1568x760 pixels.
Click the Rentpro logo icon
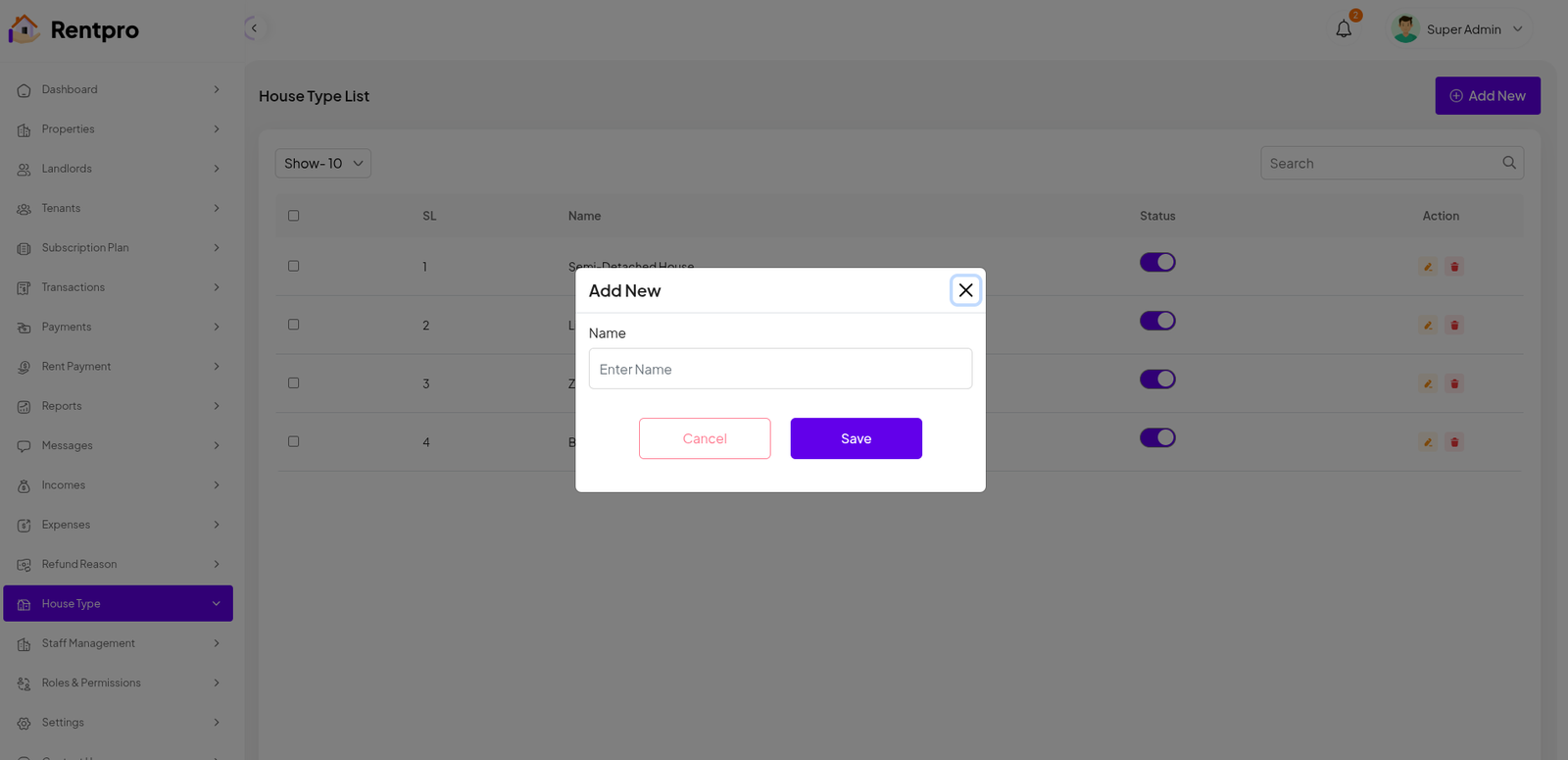[x=24, y=29]
